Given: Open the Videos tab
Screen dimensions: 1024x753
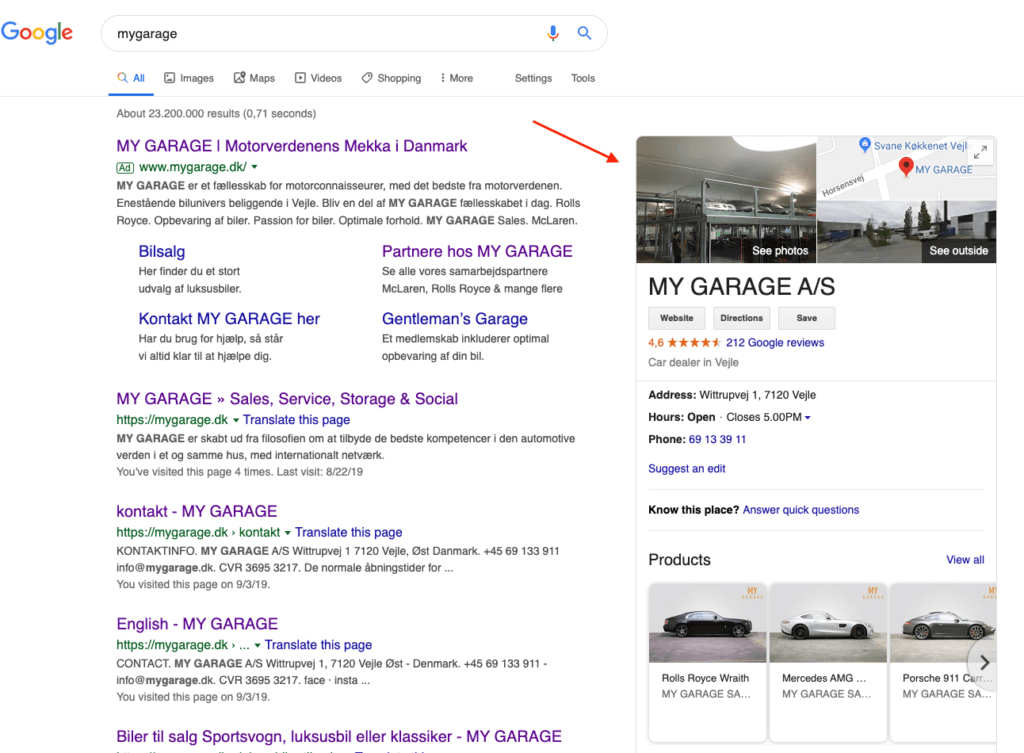Looking at the screenshot, I should [x=318, y=78].
